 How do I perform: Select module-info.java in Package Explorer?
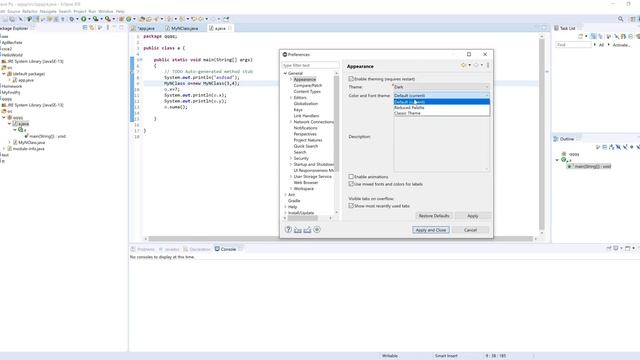pyautogui.click(x=28, y=149)
